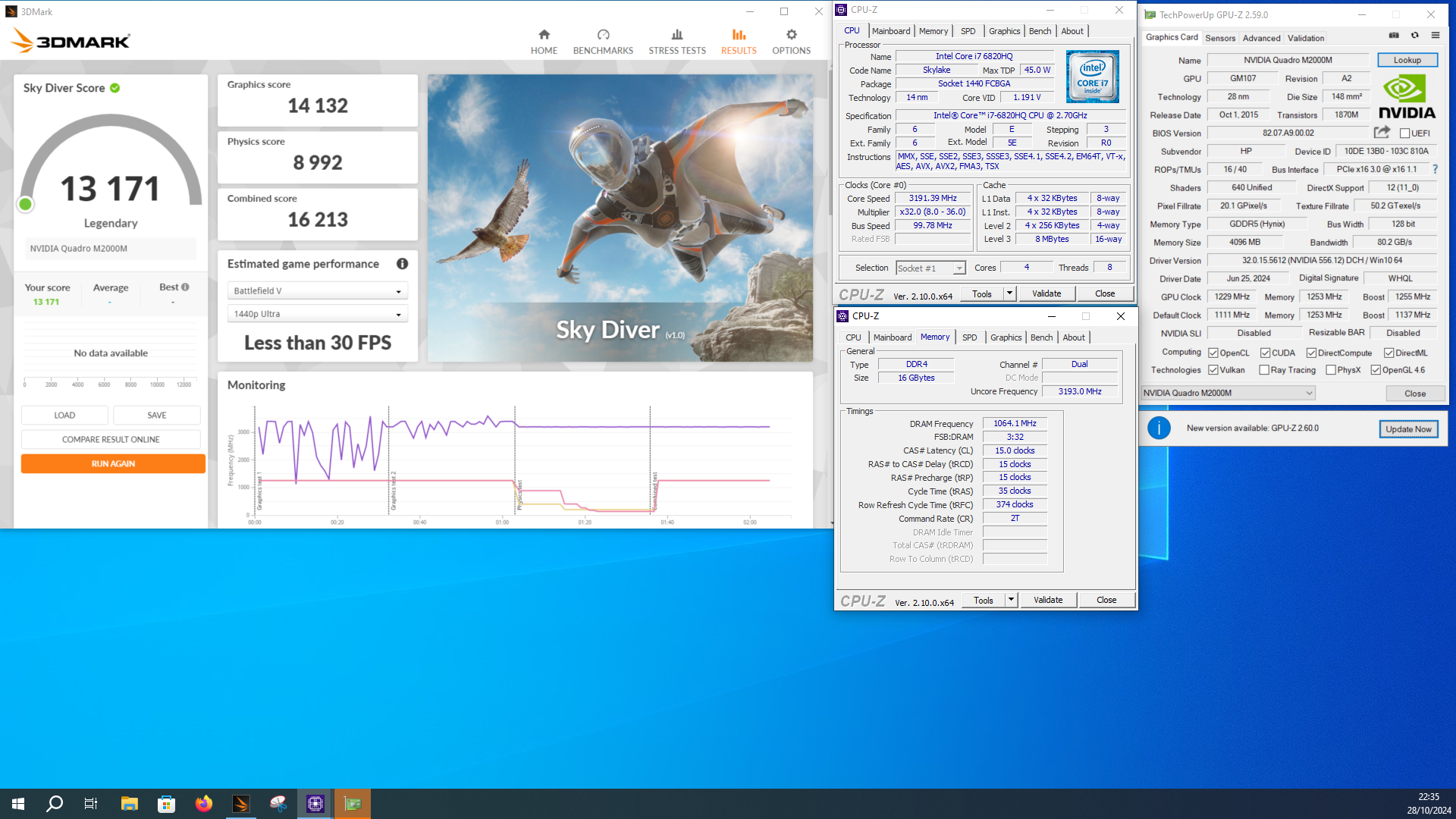Click the blue info icon in the GPU-Z update bar
The image size is (1456, 819).
coord(1159,428)
